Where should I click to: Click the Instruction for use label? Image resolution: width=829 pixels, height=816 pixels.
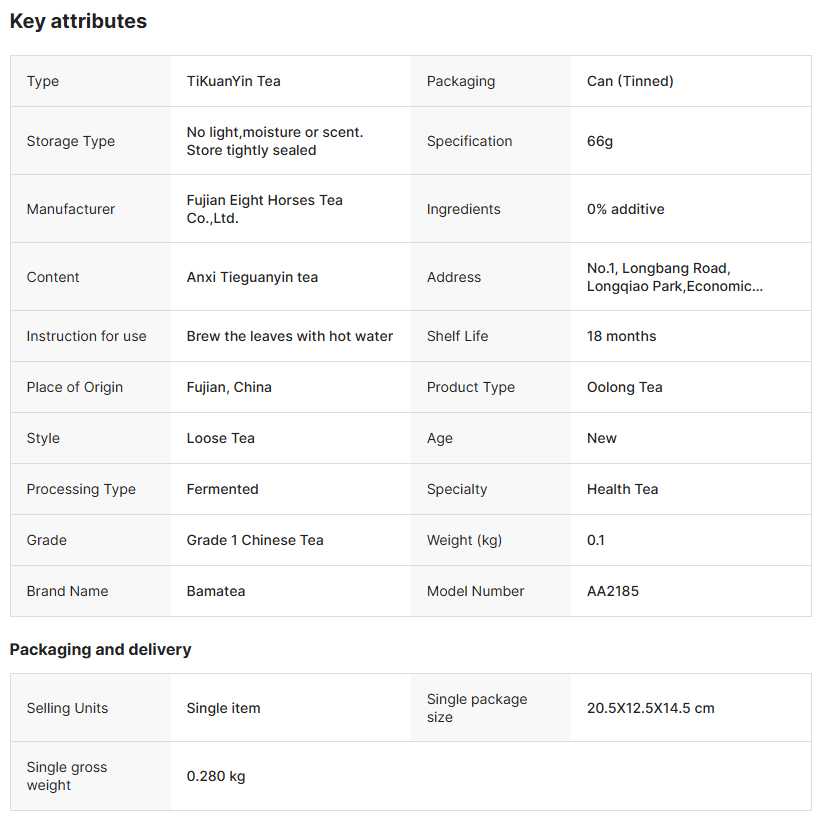86,336
